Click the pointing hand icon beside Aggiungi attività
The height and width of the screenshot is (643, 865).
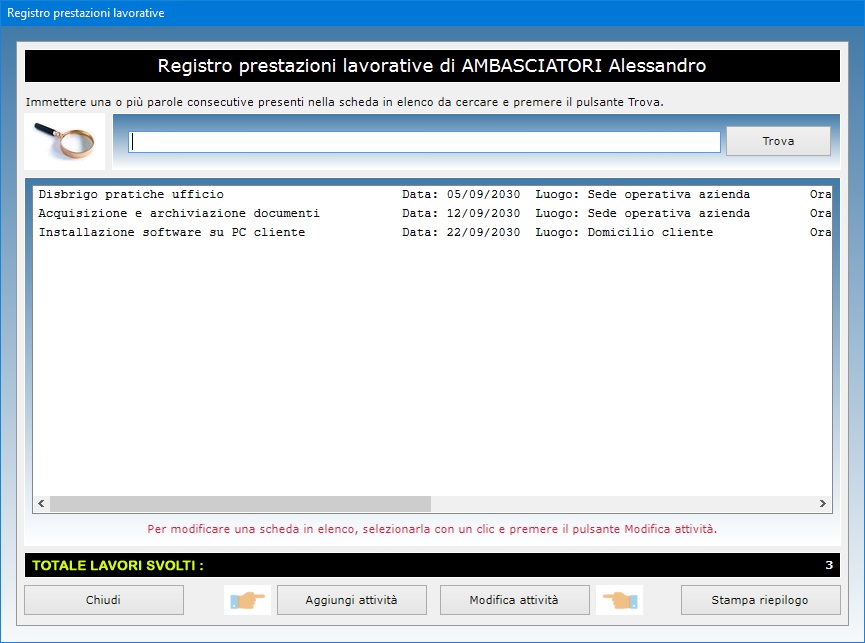click(x=246, y=600)
